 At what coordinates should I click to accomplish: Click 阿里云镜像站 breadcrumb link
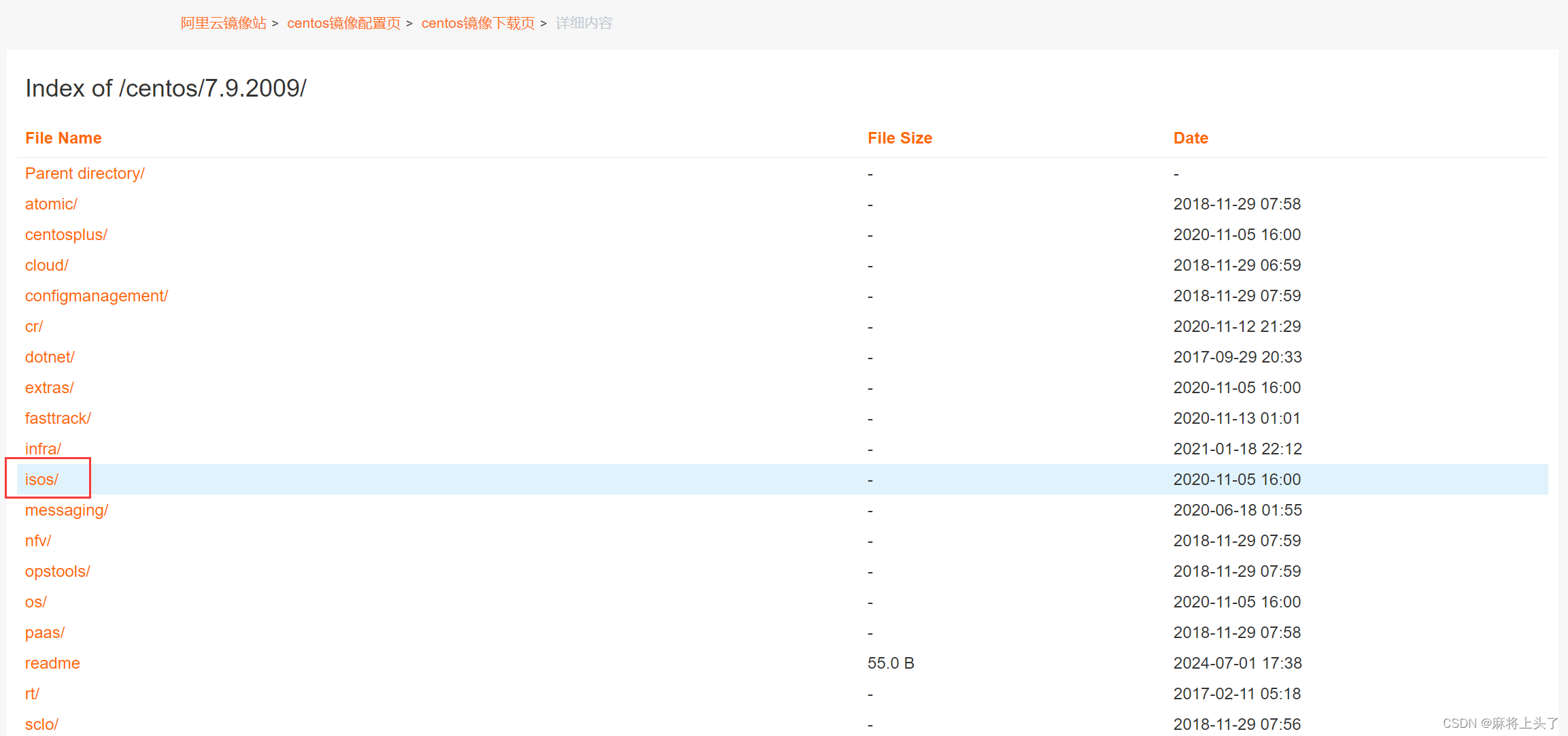point(223,23)
